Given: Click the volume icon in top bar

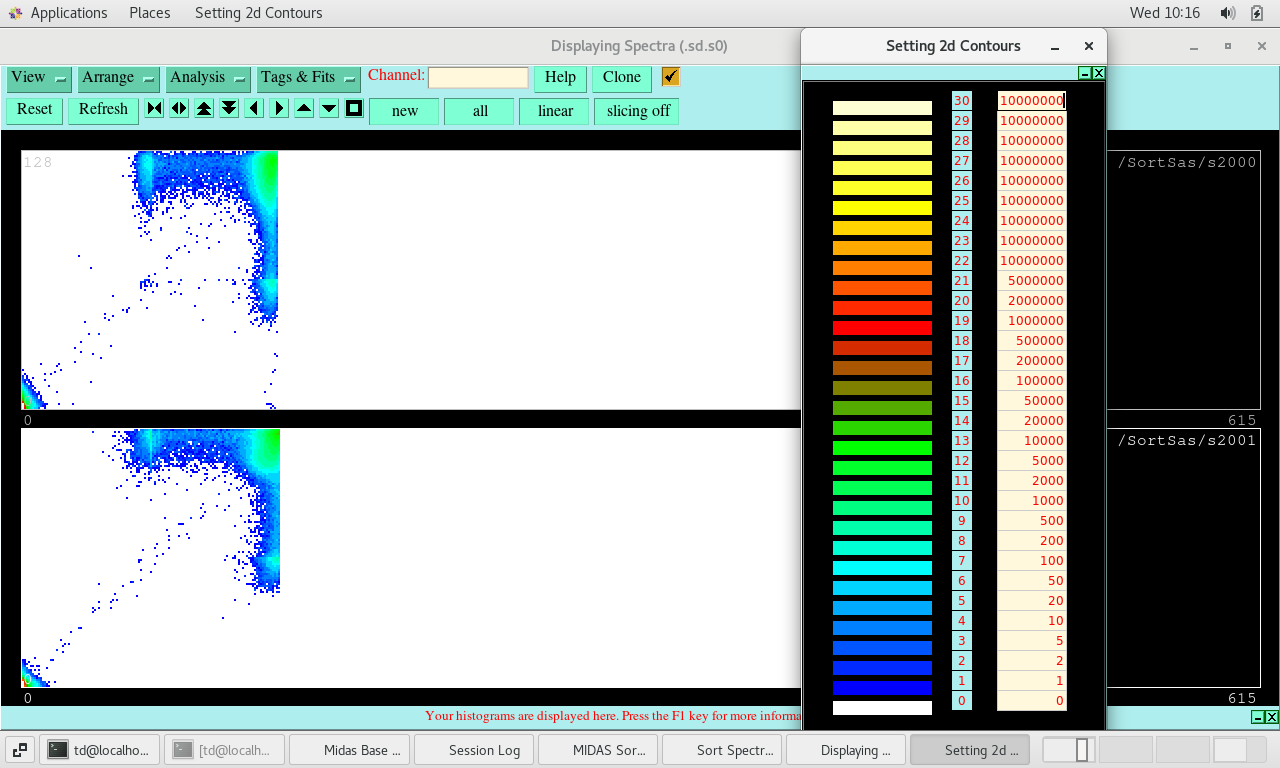Looking at the screenshot, I should click(x=1227, y=13).
